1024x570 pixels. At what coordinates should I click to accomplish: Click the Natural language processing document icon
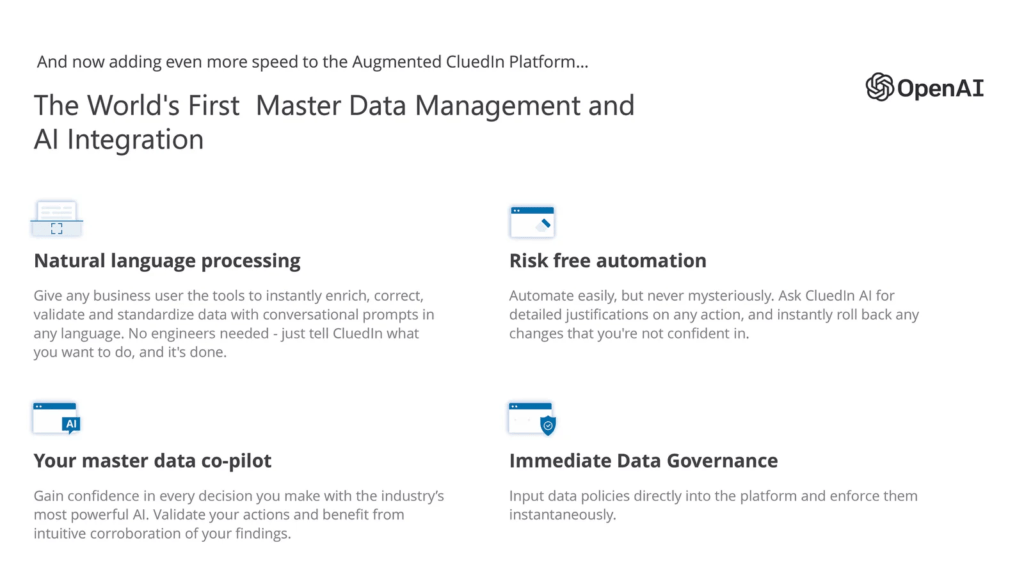click(57, 219)
